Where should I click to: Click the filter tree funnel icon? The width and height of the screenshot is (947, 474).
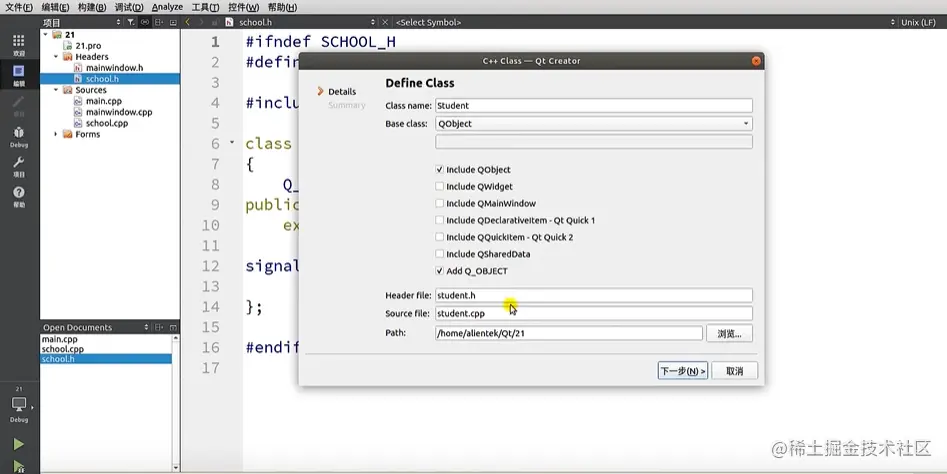131,22
